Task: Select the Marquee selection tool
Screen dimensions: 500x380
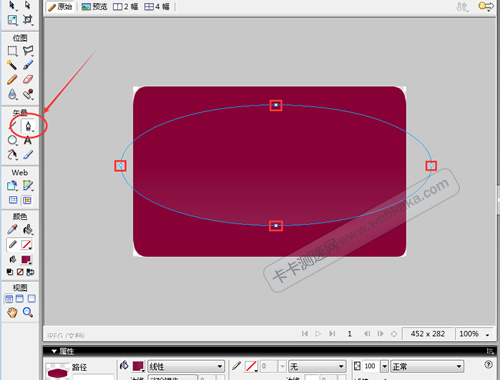Action: [x=12, y=51]
